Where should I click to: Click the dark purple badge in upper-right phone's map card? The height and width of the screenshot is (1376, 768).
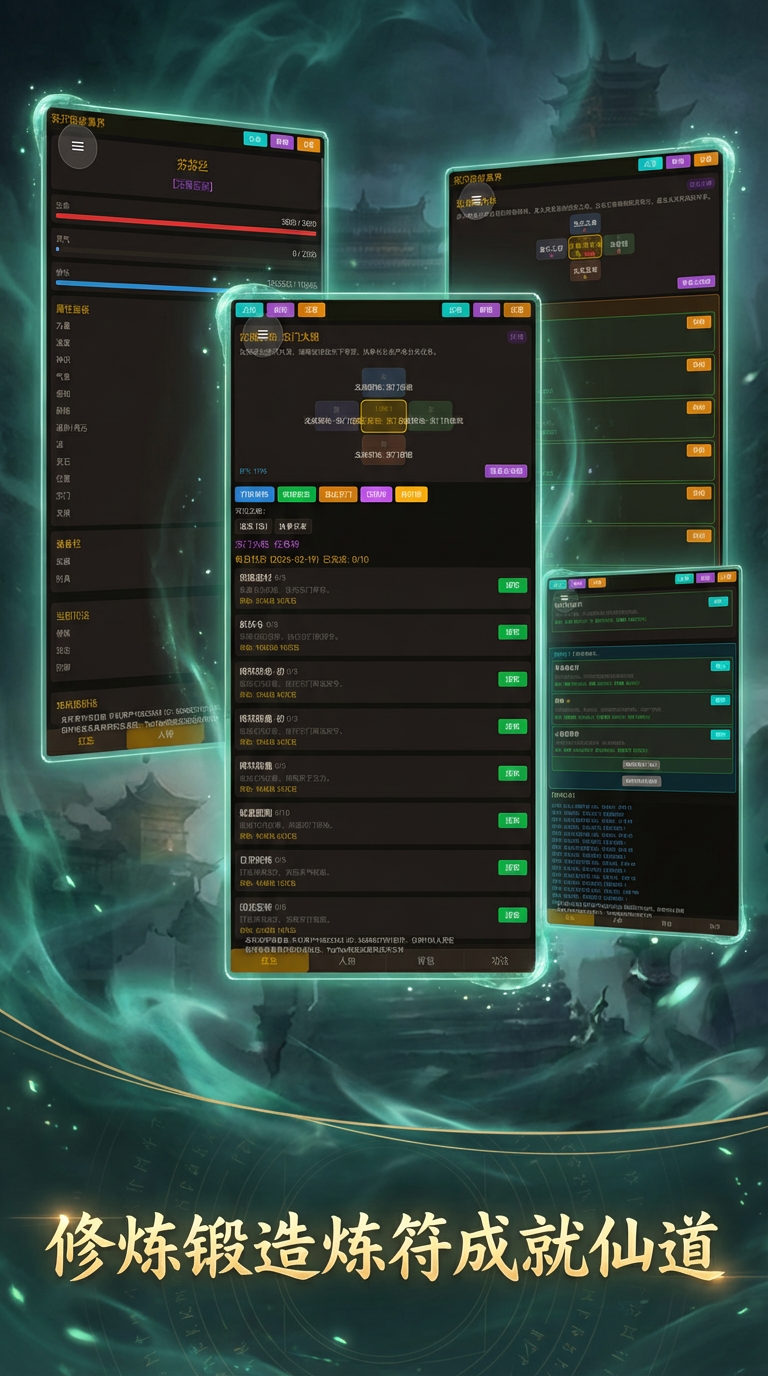(x=701, y=184)
